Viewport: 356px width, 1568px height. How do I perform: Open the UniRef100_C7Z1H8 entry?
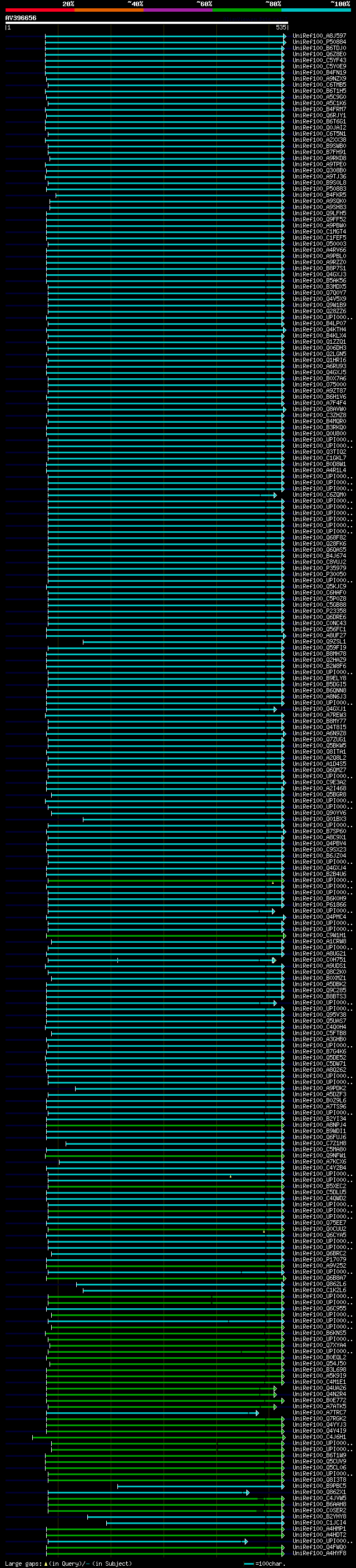coord(319,1143)
